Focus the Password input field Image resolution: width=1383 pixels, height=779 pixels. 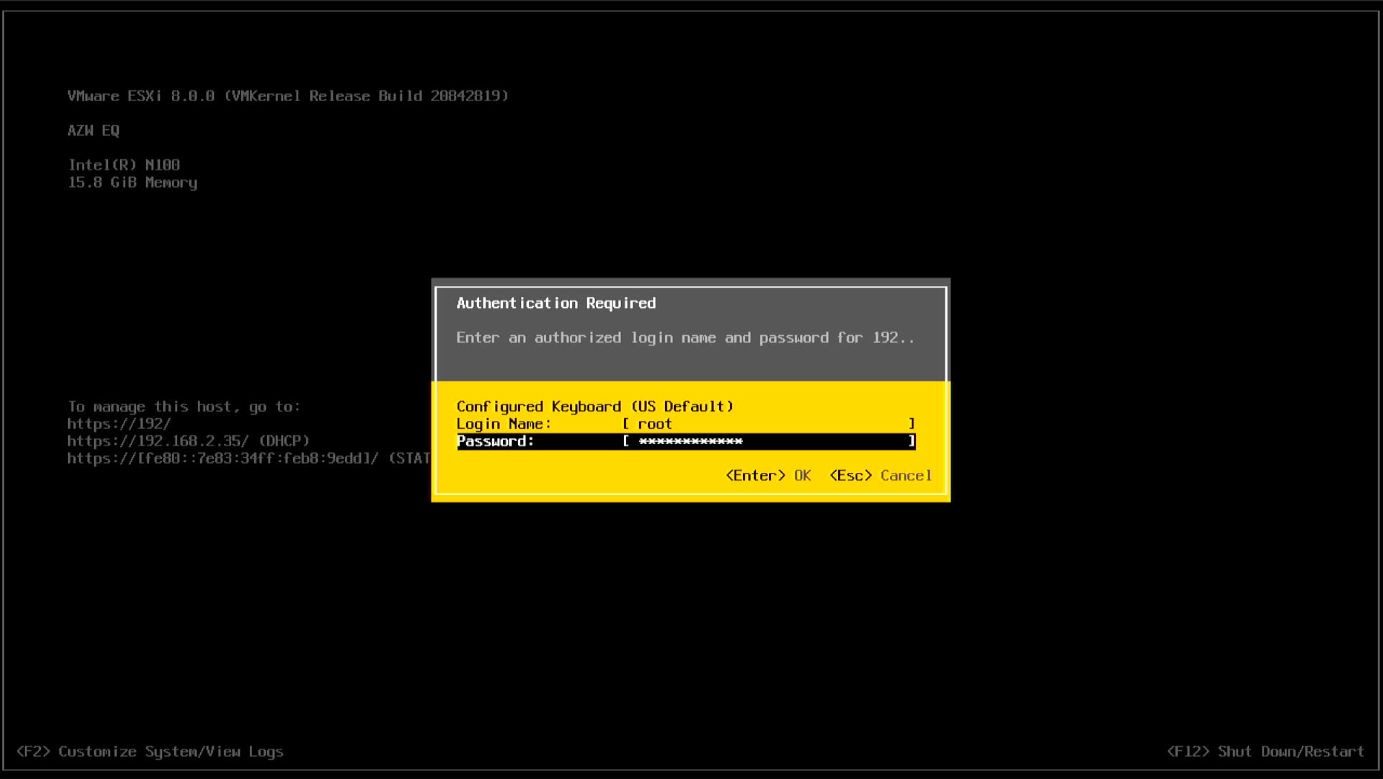[768, 441]
